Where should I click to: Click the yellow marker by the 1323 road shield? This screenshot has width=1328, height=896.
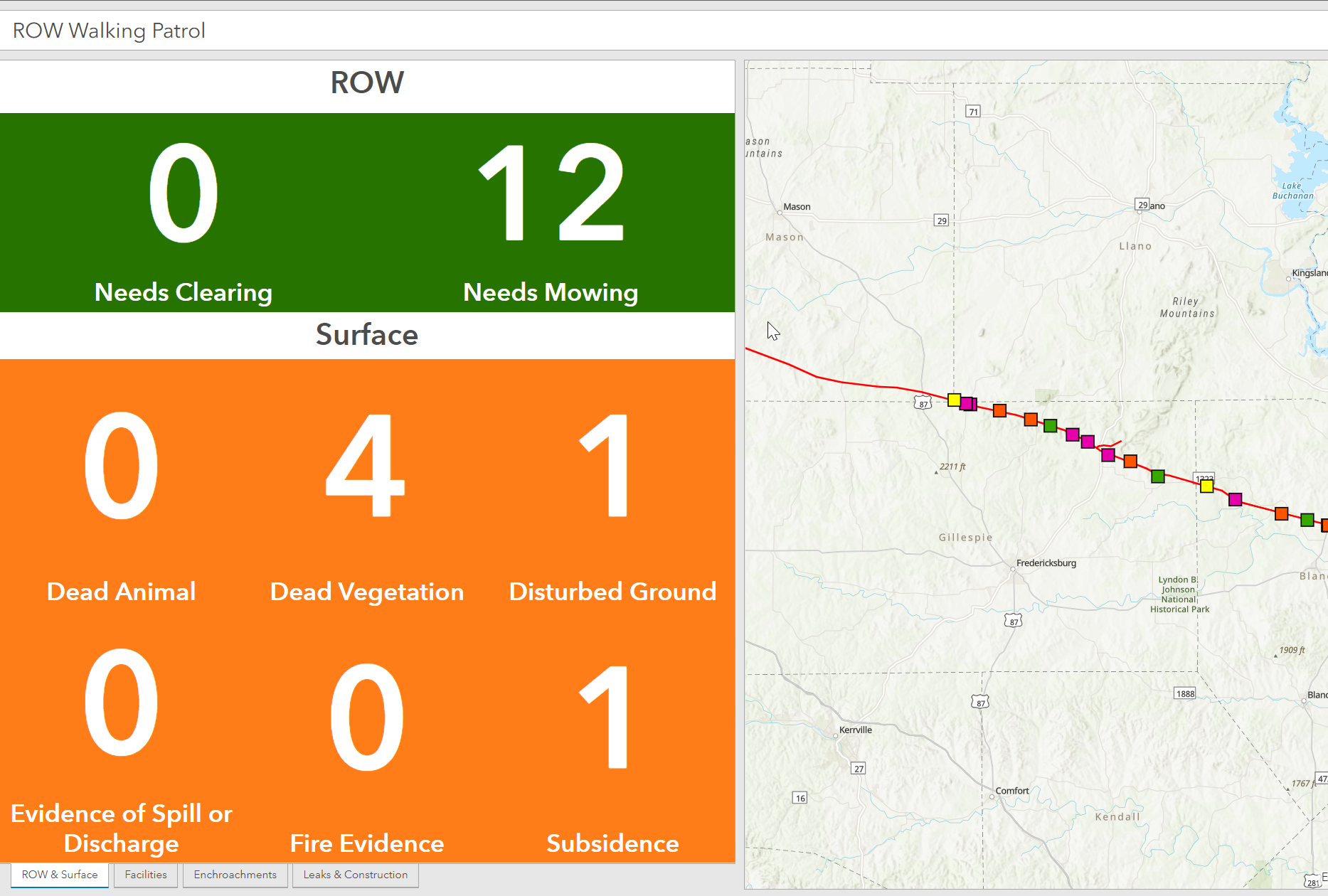(x=1206, y=486)
